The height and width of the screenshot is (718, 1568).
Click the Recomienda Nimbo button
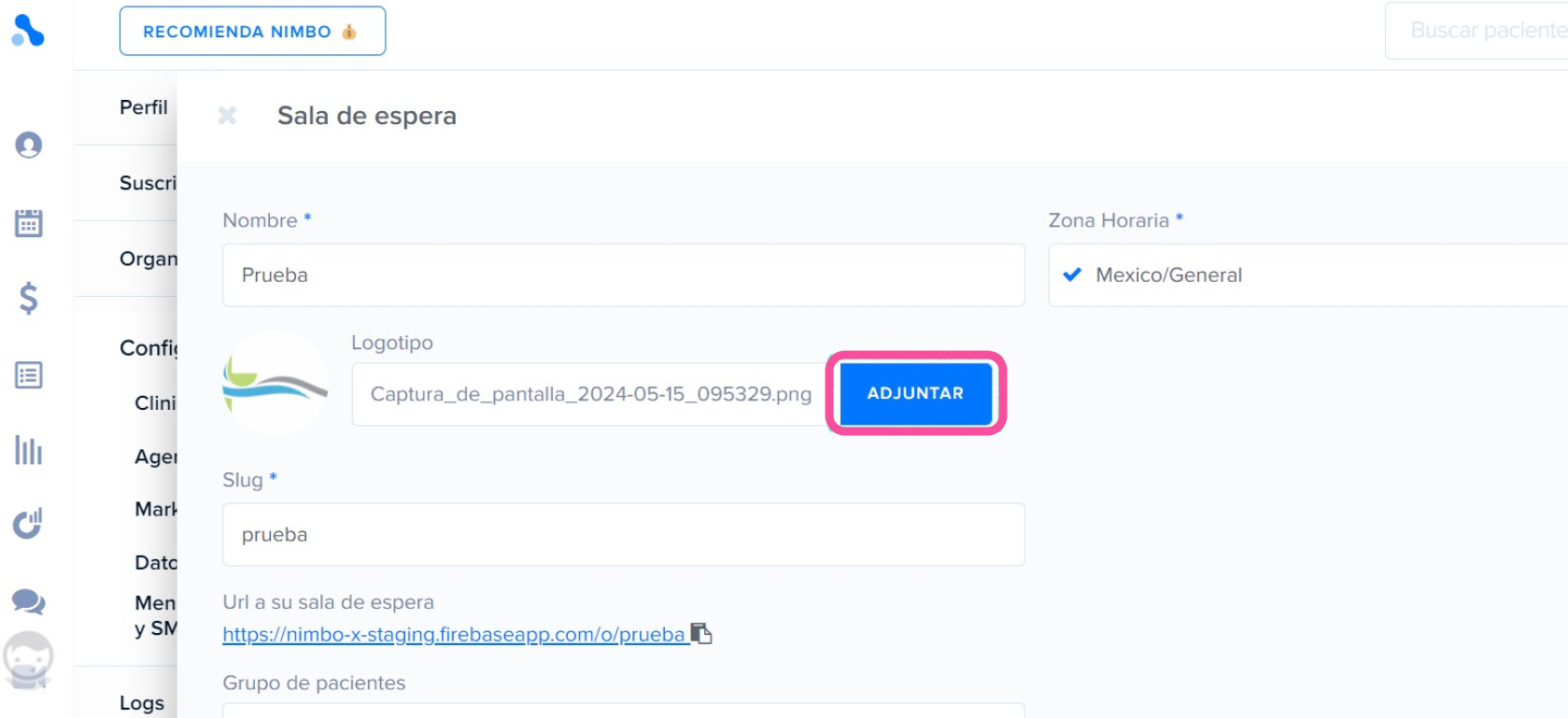pyautogui.click(x=252, y=31)
